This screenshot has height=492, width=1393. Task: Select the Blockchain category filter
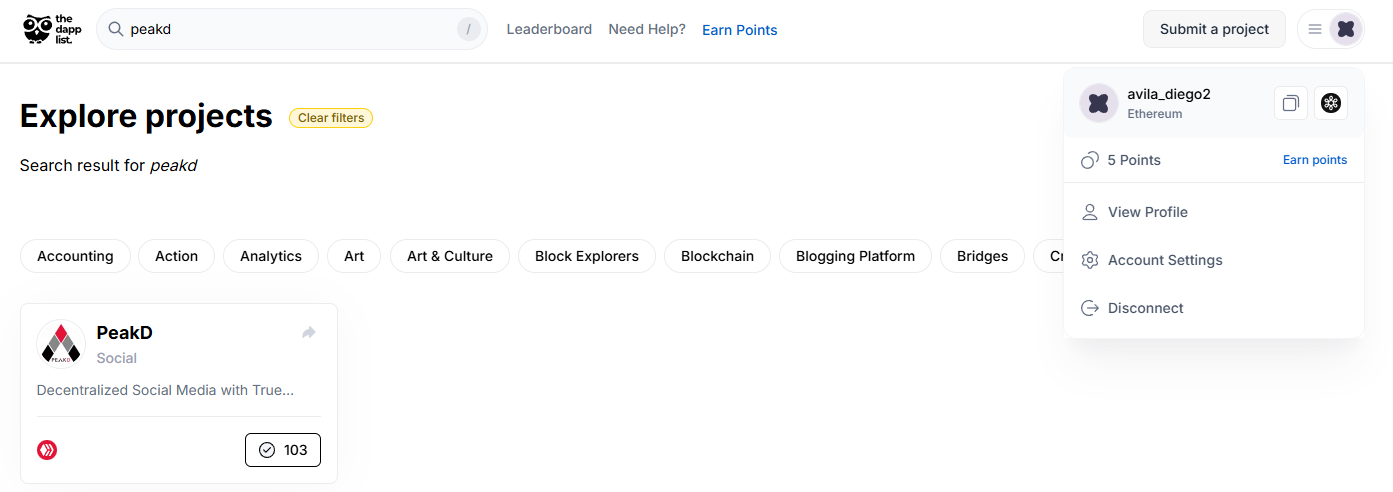717,256
